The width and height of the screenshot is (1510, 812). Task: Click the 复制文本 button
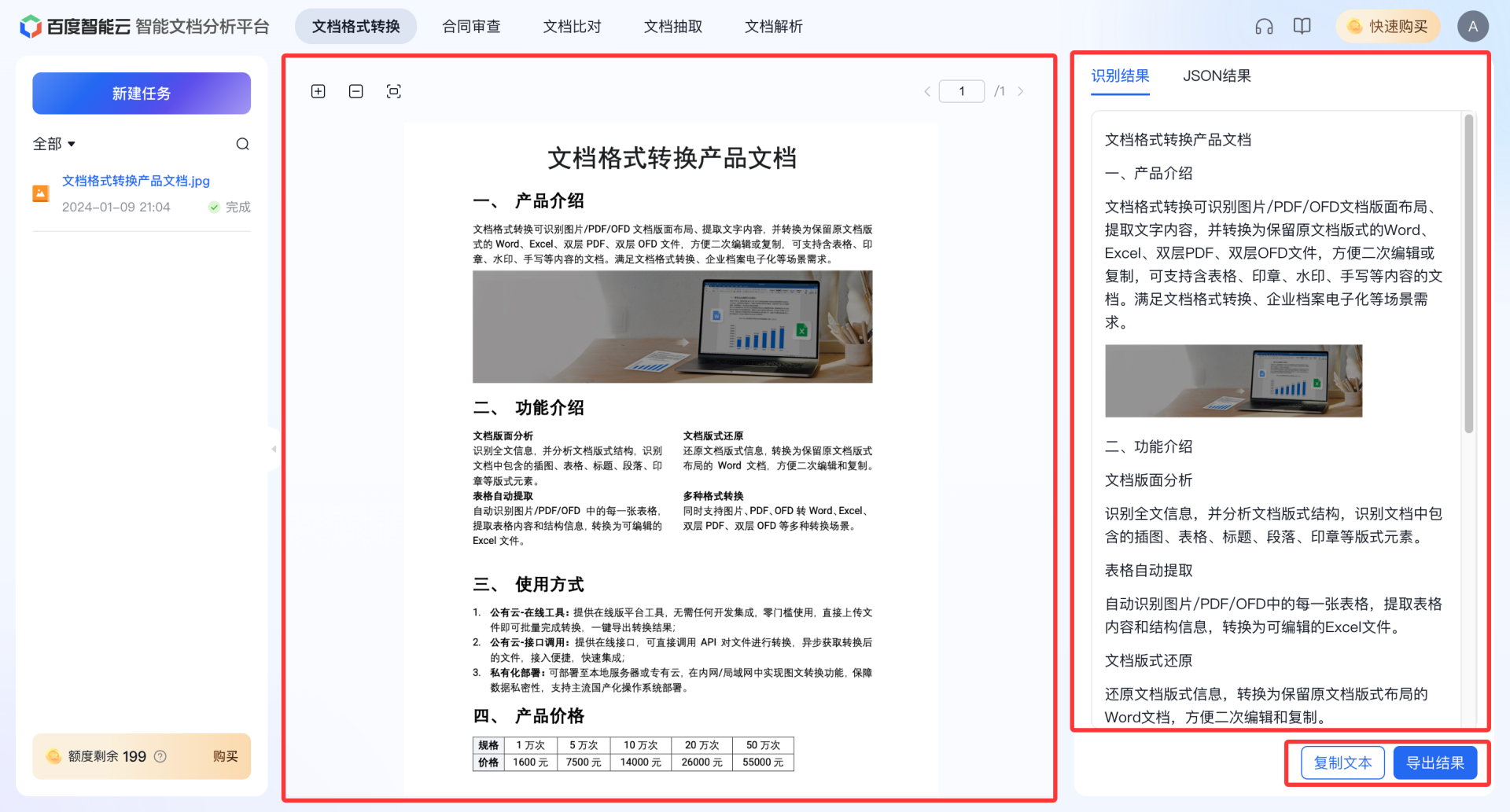(x=1342, y=763)
